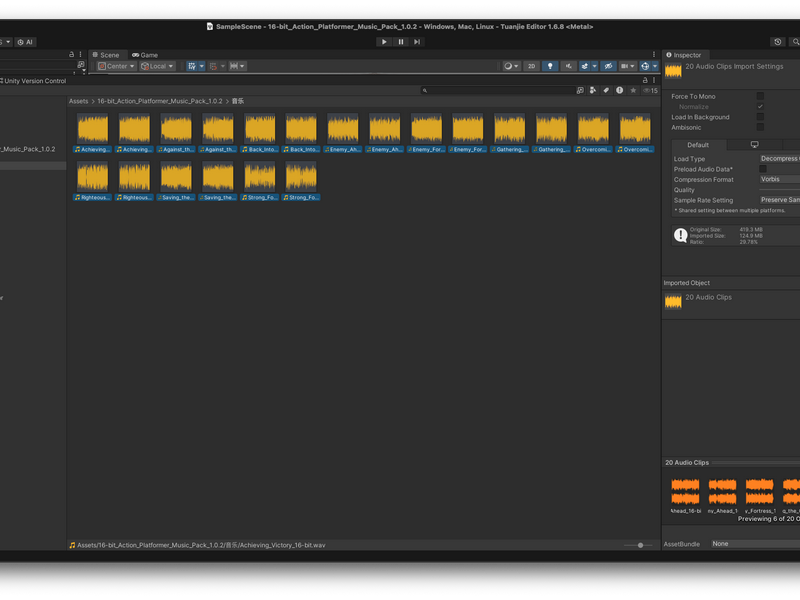The width and height of the screenshot is (800, 600).
Task: Click the left panel lock icon
Action: click(x=71, y=54)
